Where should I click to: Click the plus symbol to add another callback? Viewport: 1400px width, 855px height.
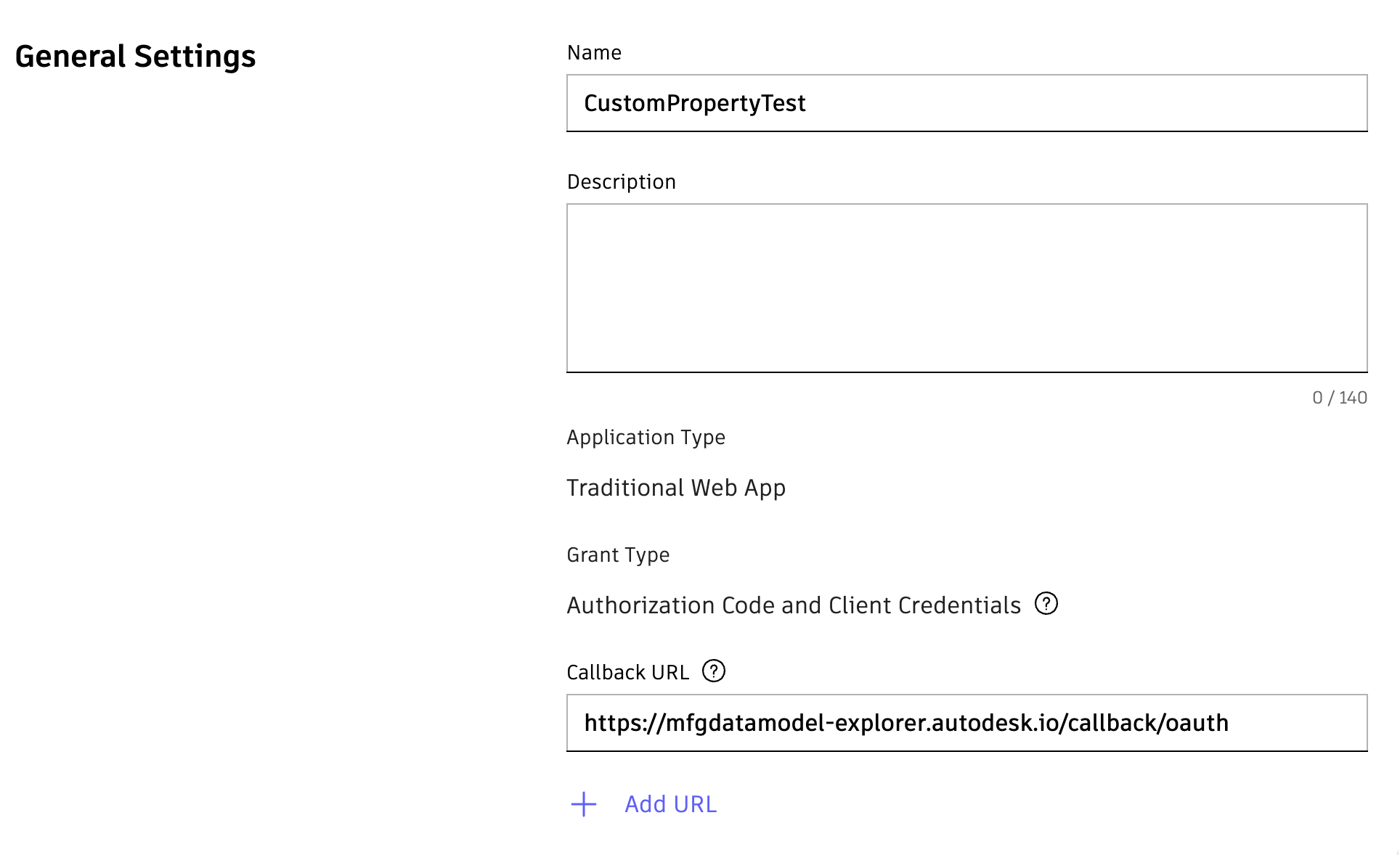pyautogui.click(x=583, y=804)
